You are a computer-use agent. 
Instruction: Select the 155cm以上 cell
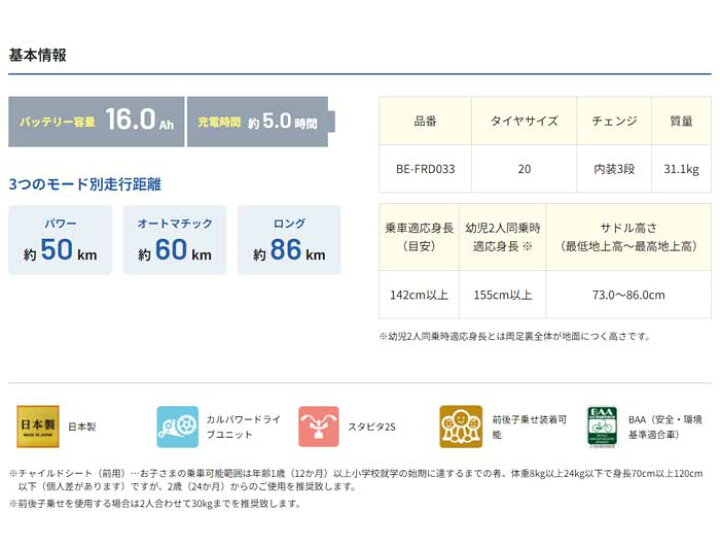point(502,294)
